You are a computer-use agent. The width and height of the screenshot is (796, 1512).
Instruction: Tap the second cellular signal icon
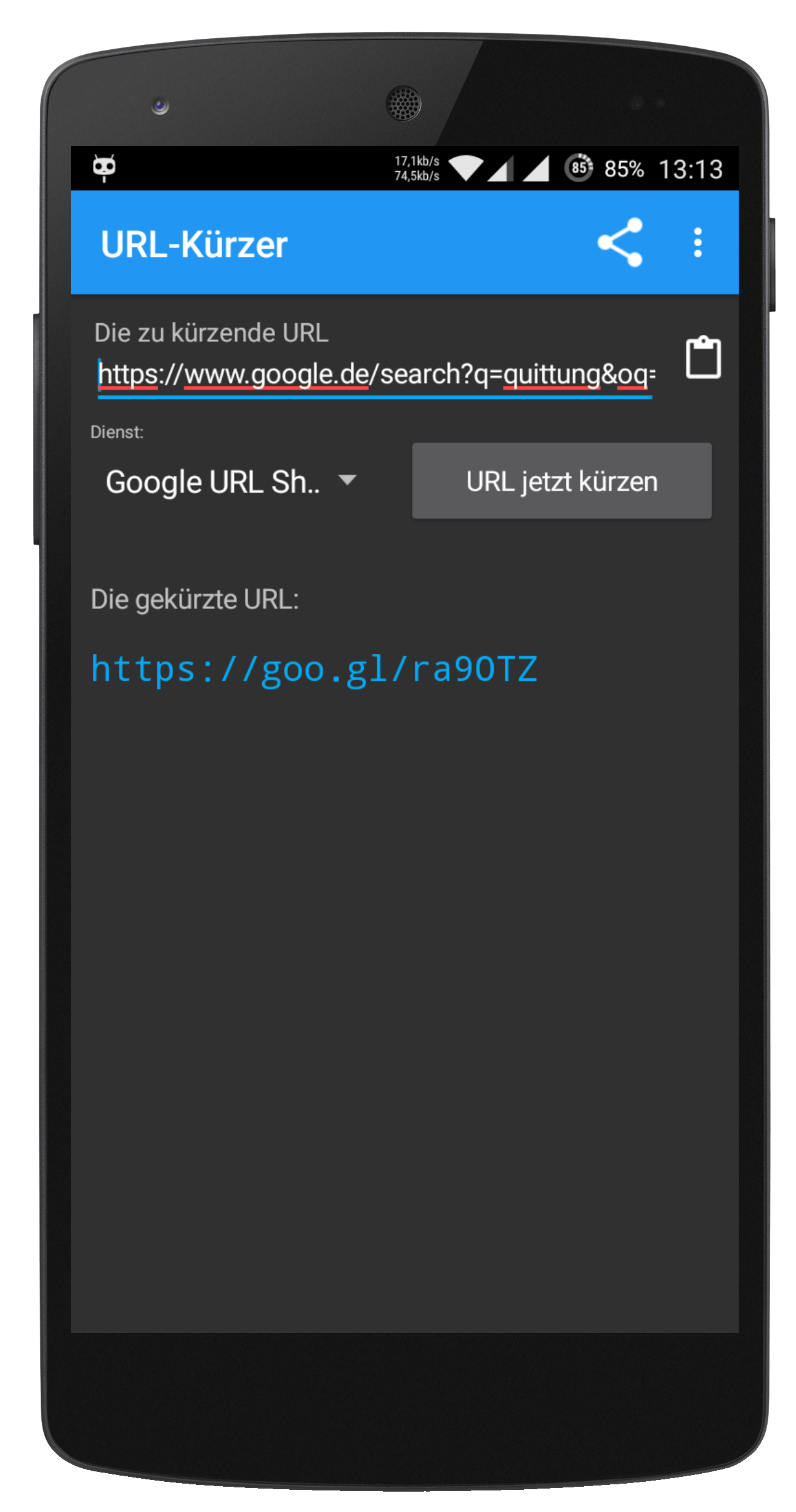pos(536,168)
